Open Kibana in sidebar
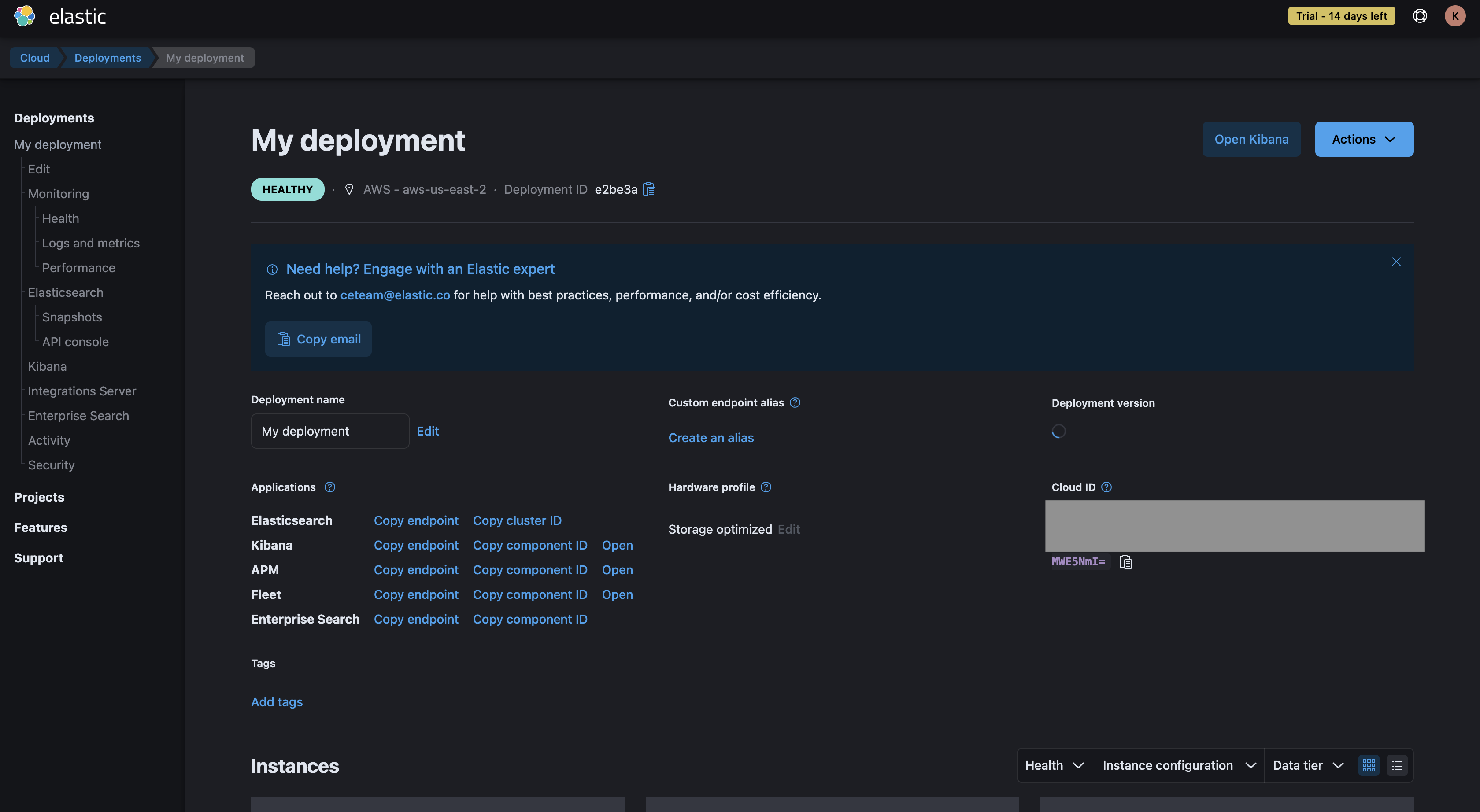The width and height of the screenshot is (1480, 812). pyautogui.click(x=47, y=367)
